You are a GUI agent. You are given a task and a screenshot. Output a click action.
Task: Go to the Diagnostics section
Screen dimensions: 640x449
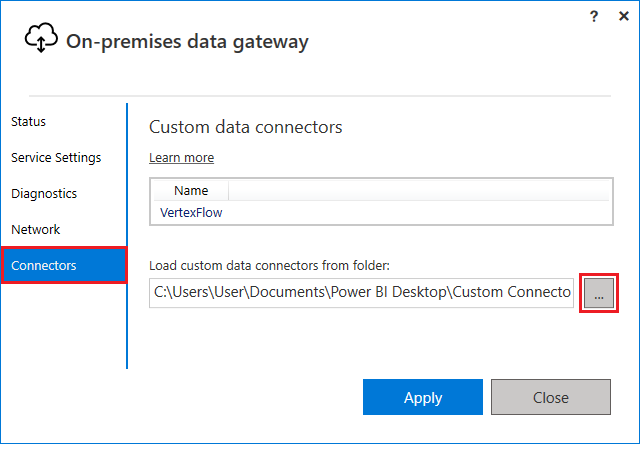coord(44,194)
